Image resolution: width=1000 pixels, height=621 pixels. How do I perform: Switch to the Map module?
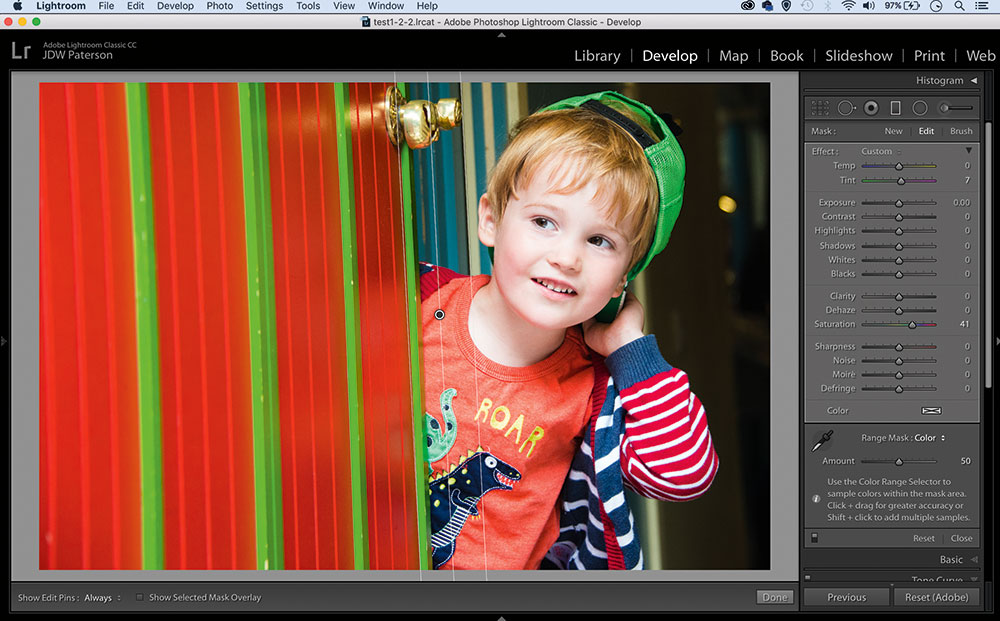(x=733, y=55)
